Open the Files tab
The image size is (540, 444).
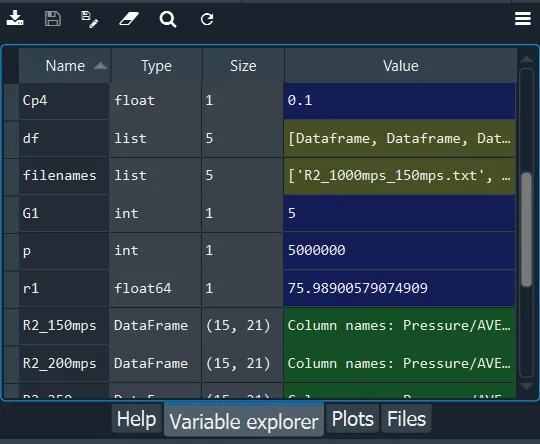406,419
